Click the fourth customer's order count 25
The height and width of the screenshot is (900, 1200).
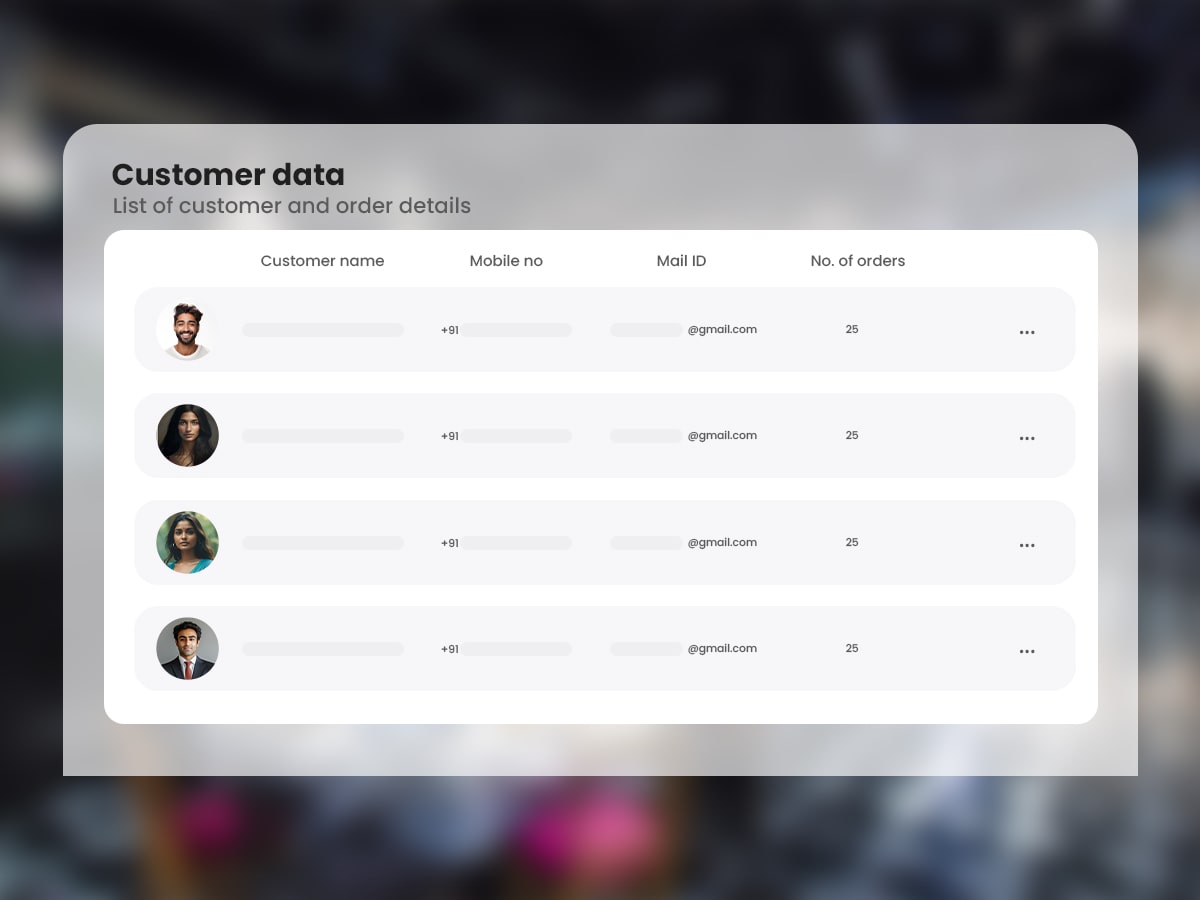(852, 648)
